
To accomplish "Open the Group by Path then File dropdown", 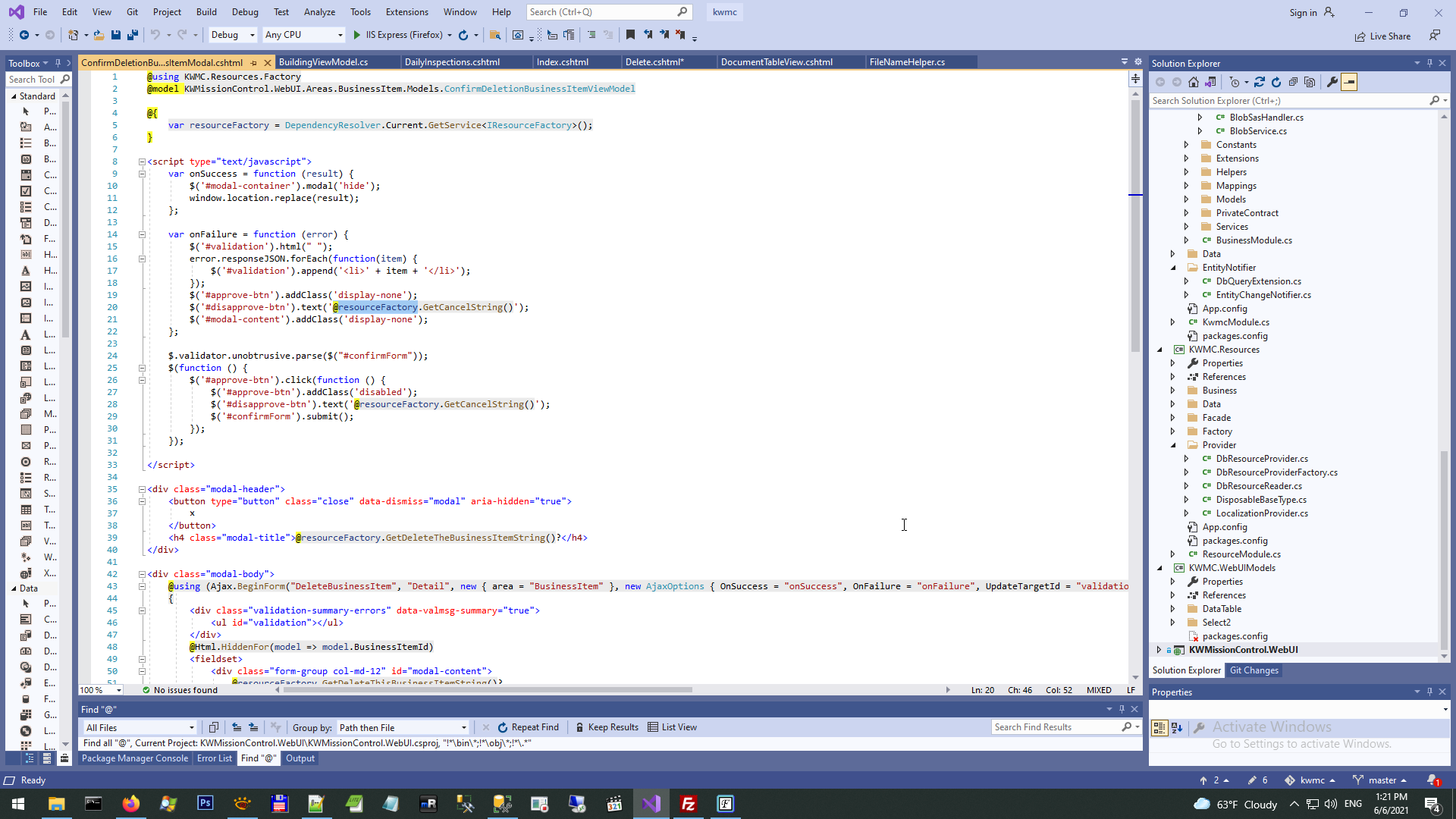I will tap(403, 727).
